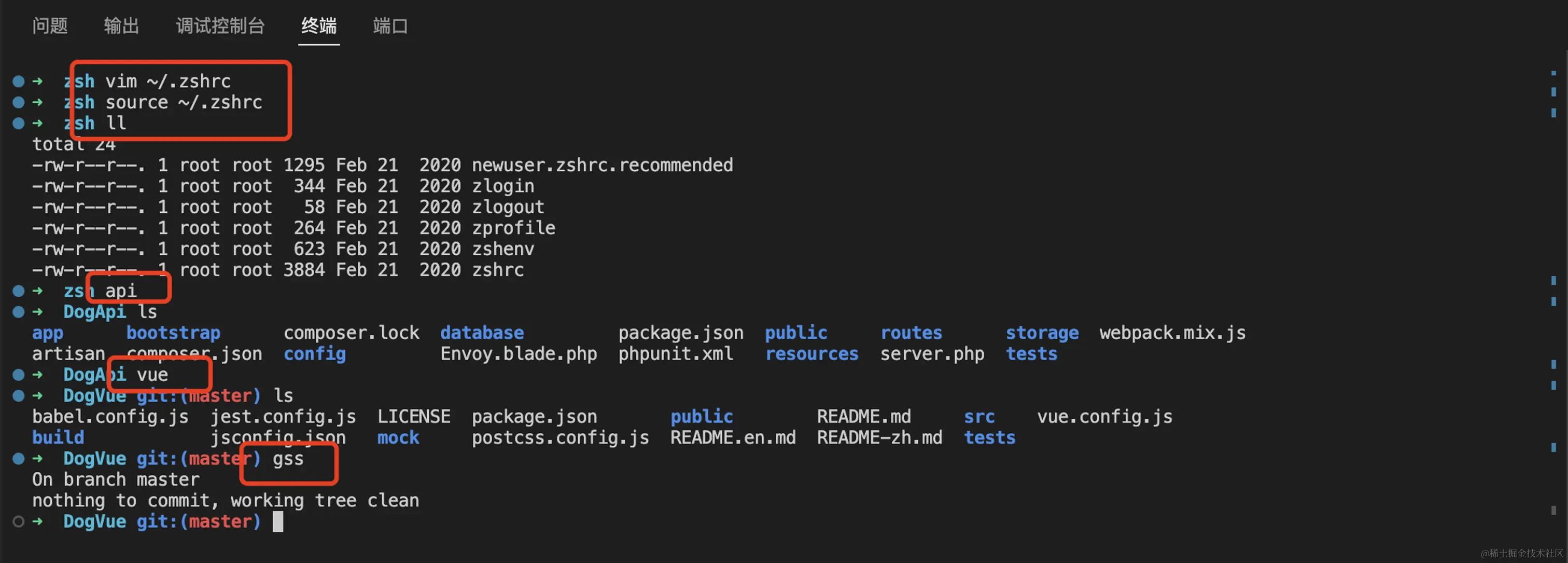Click the hollow circle at the current prompt
Viewport: 1568px width, 563px height.
(18, 521)
